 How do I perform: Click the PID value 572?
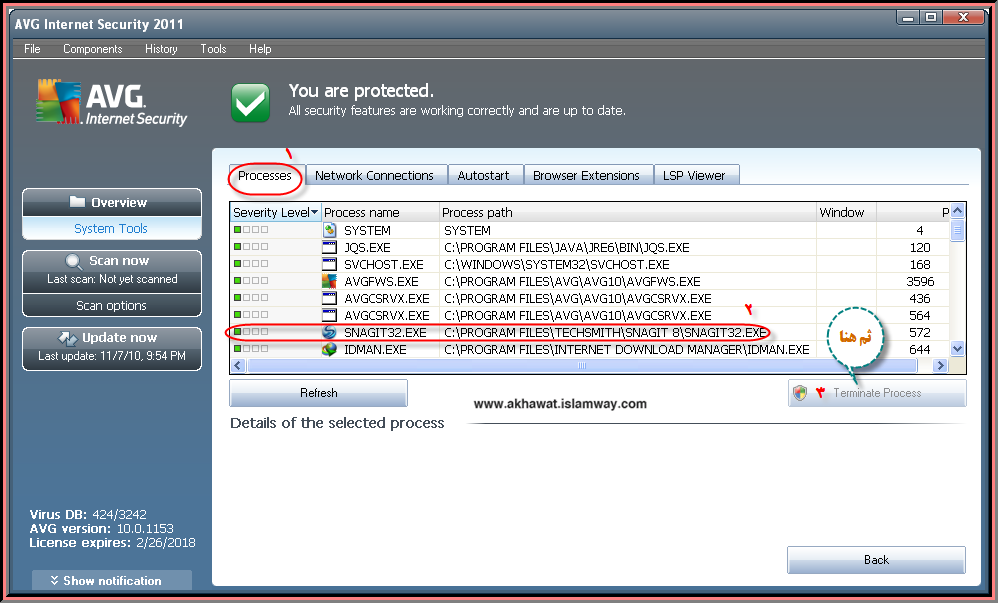point(920,332)
